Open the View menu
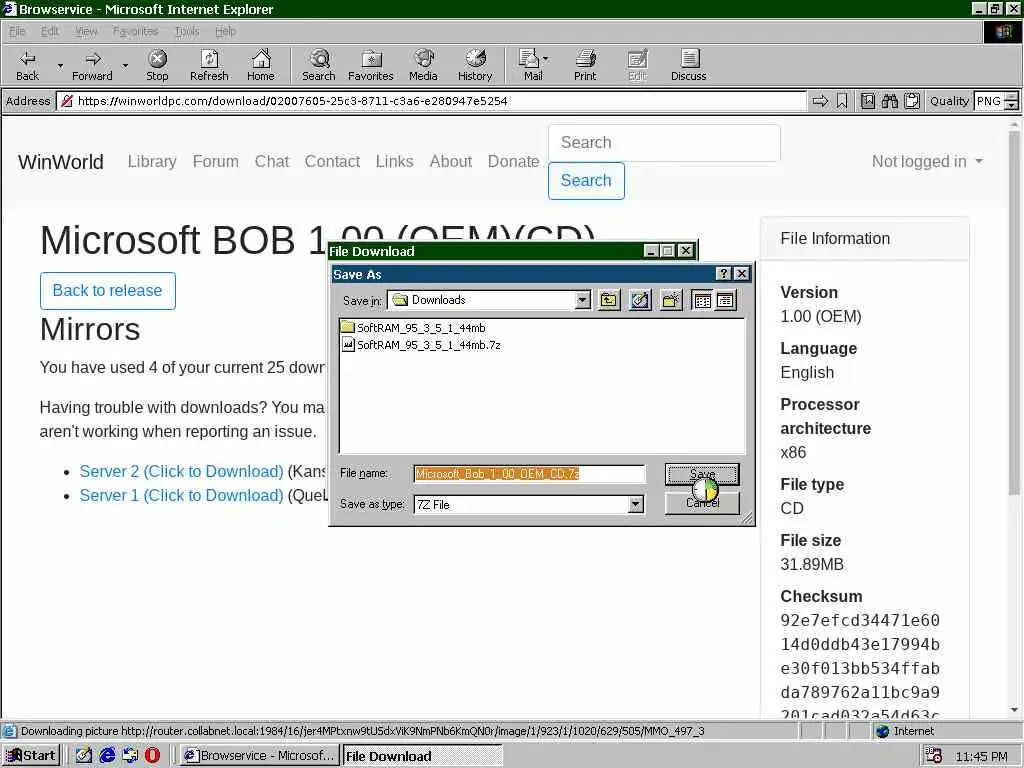The width and height of the screenshot is (1024, 768). pos(86,31)
